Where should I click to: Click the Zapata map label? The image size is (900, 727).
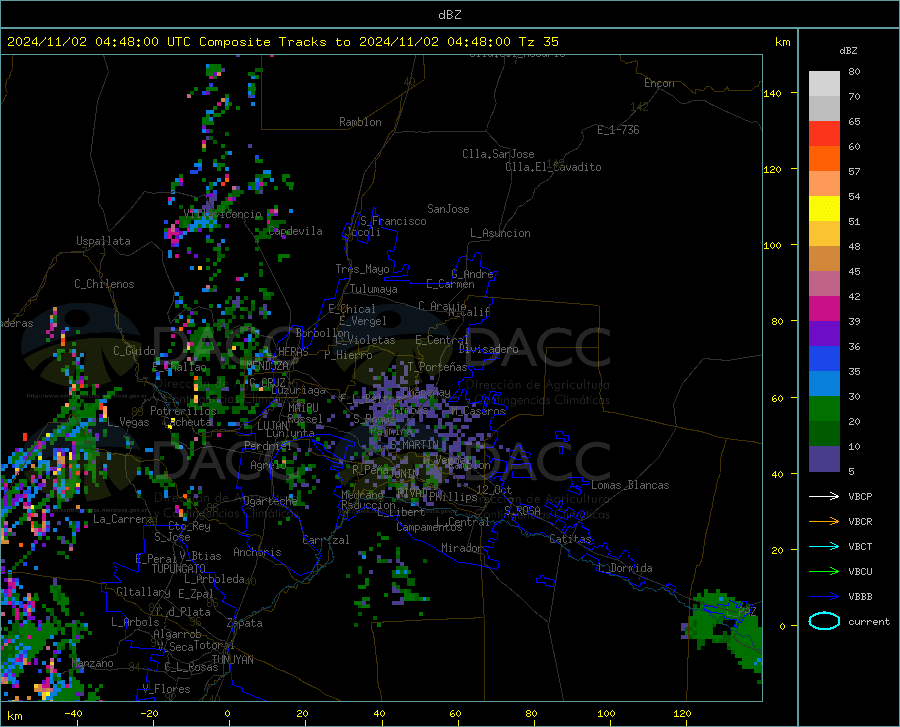coord(245,623)
